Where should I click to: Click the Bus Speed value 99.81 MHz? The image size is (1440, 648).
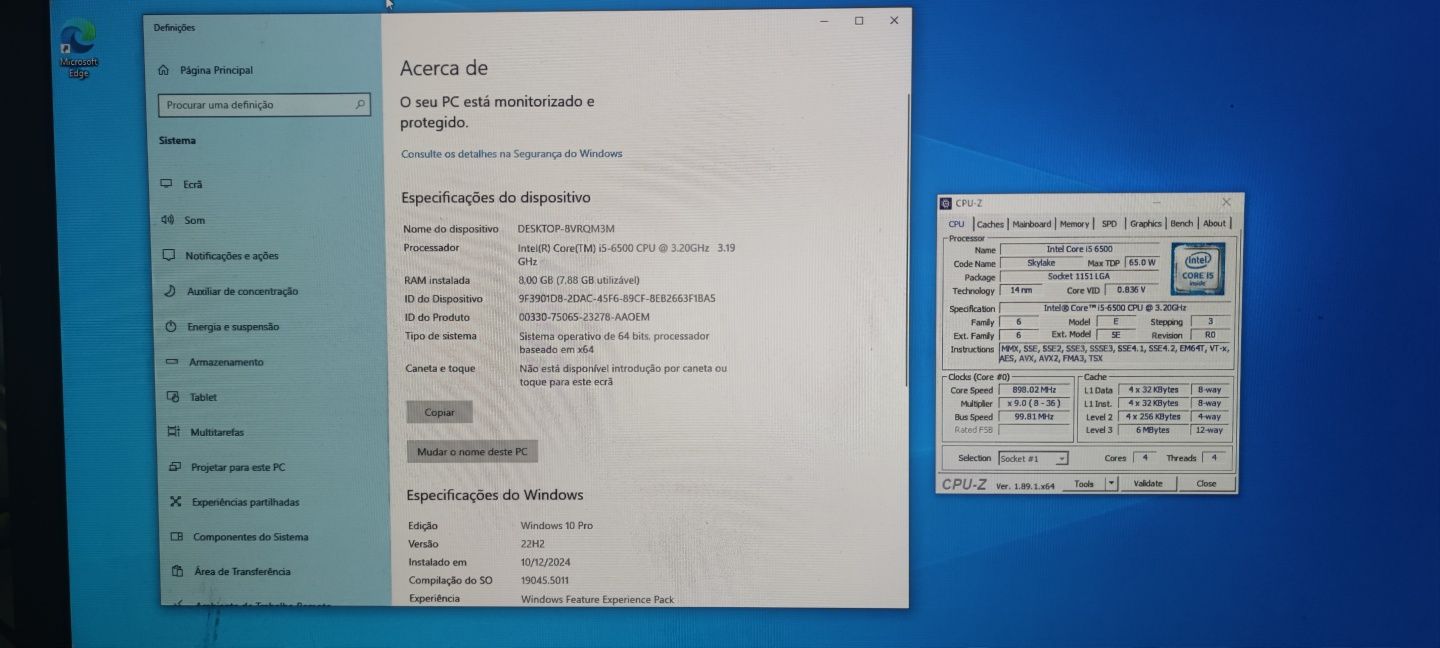(1034, 417)
